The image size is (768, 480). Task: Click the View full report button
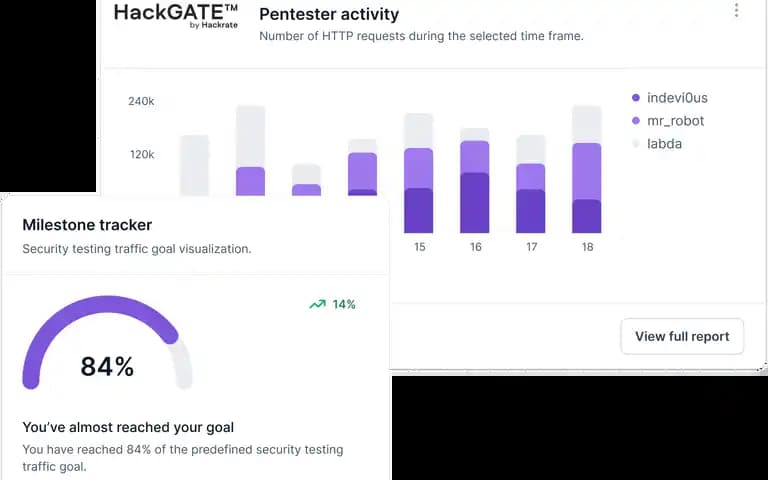[682, 336]
